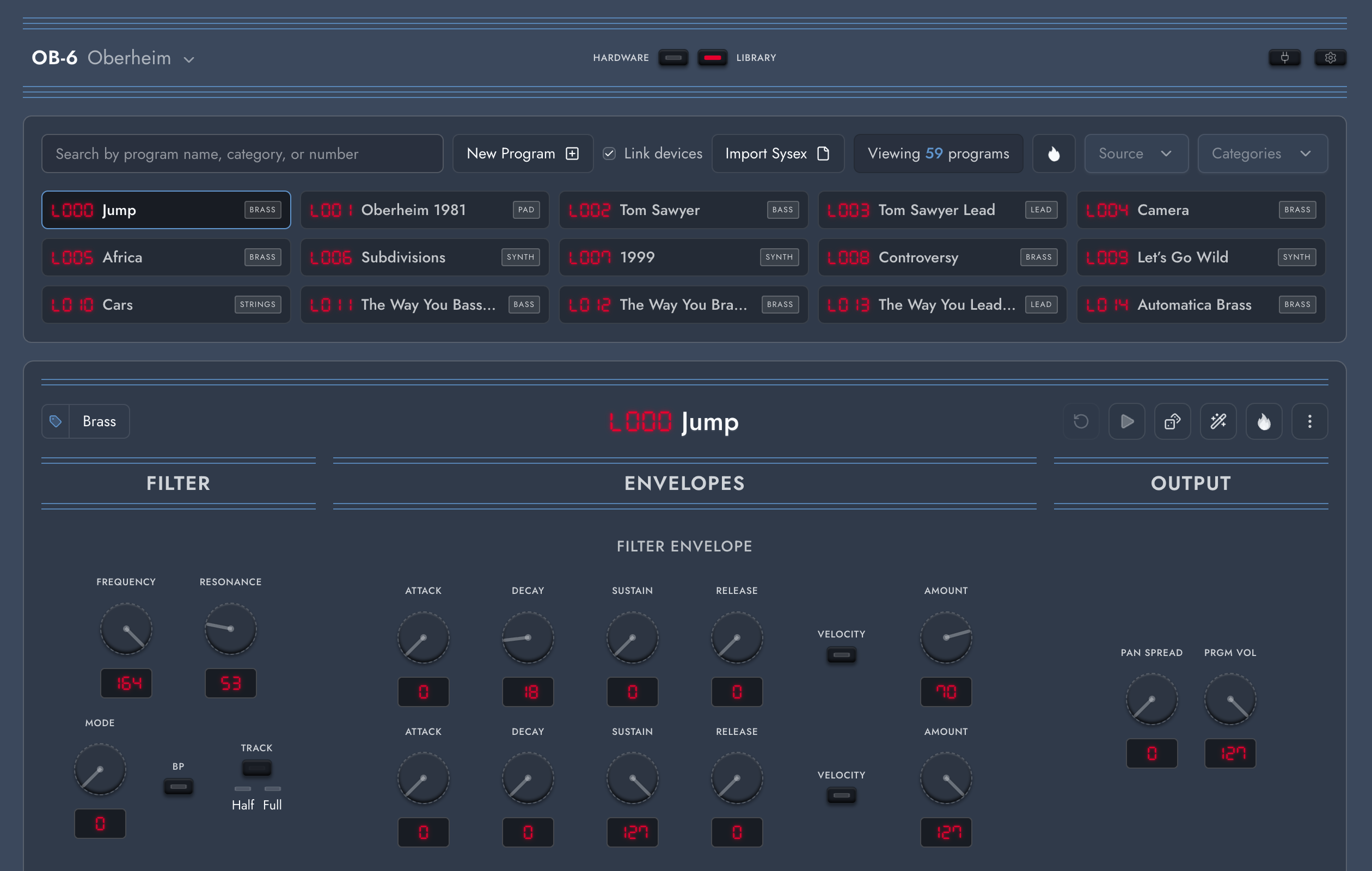Select program L011 The Way You Bass
Screen dimensions: 1372x871
[x=425, y=304]
